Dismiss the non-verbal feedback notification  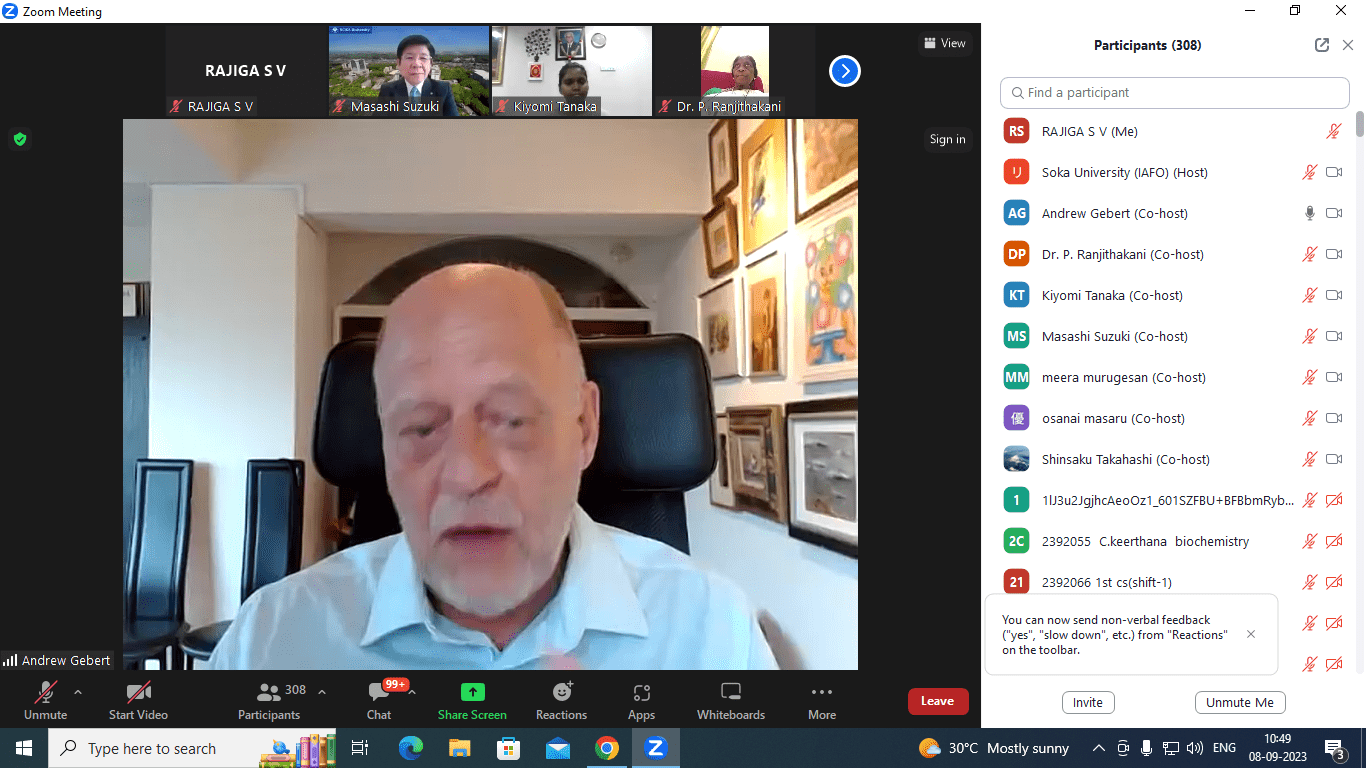tap(1250, 634)
